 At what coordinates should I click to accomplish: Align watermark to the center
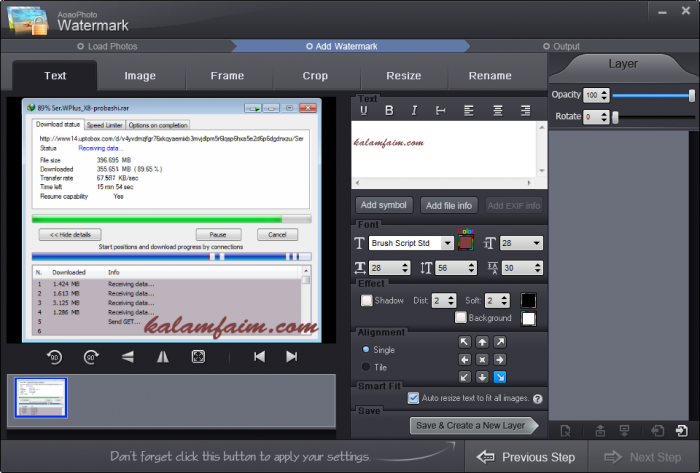(482, 360)
